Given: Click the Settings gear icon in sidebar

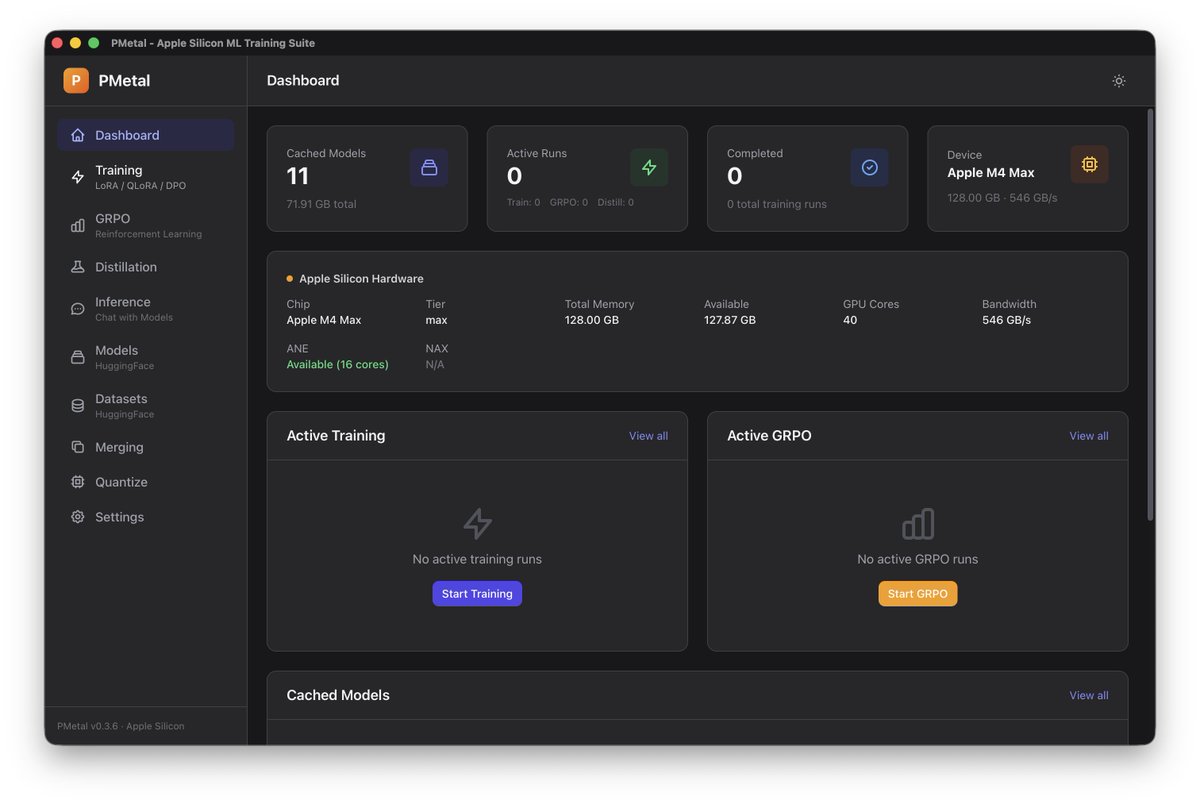Looking at the screenshot, I should (78, 517).
